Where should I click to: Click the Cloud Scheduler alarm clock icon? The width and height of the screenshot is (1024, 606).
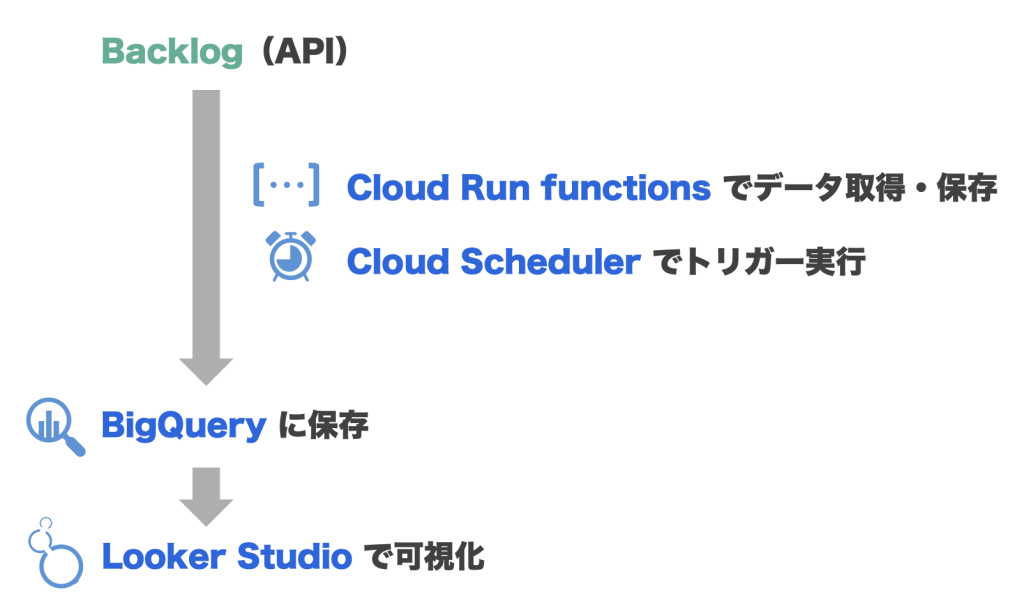tap(290, 257)
